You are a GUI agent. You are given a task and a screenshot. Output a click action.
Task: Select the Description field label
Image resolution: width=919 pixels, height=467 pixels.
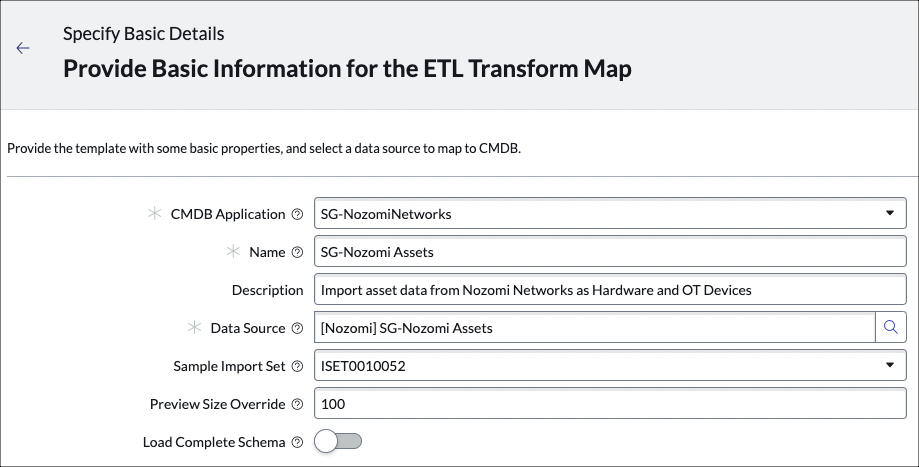click(x=267, y=290)
